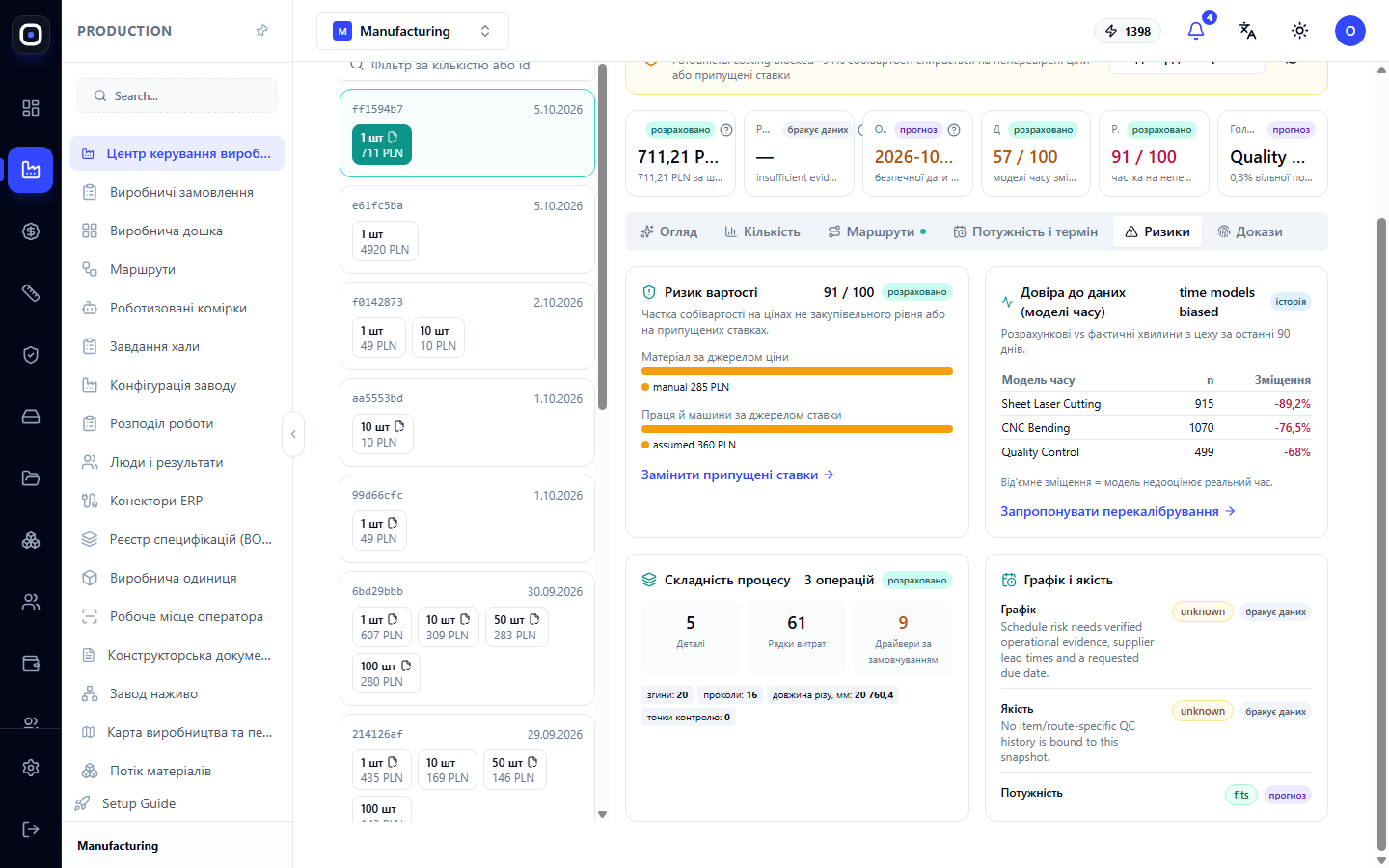The width and height of the screenshot is (1389, 868).
Task: Click the help icon beside 711,21 cost card
Action: click(726, 130)
